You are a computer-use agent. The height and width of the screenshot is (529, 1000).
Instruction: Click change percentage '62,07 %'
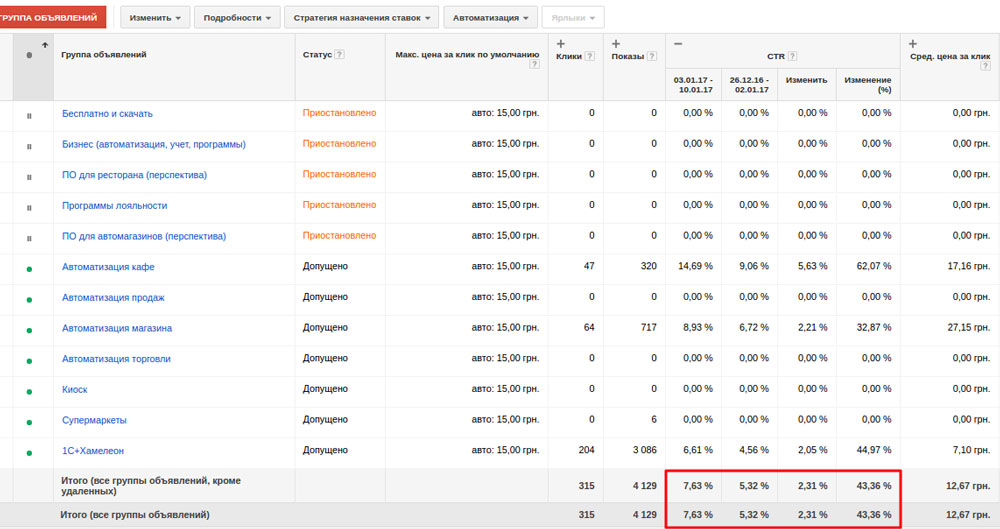coord(874,266)
